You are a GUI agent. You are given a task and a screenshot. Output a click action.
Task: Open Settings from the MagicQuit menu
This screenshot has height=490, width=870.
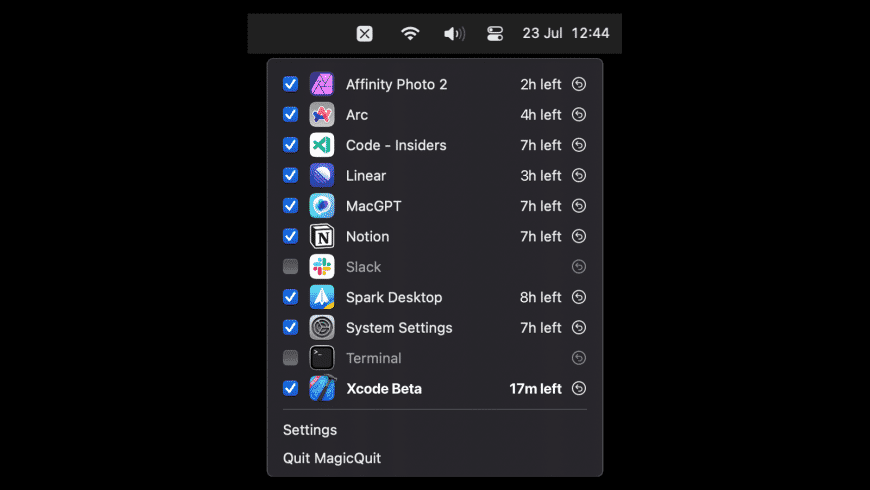[310, 430]
